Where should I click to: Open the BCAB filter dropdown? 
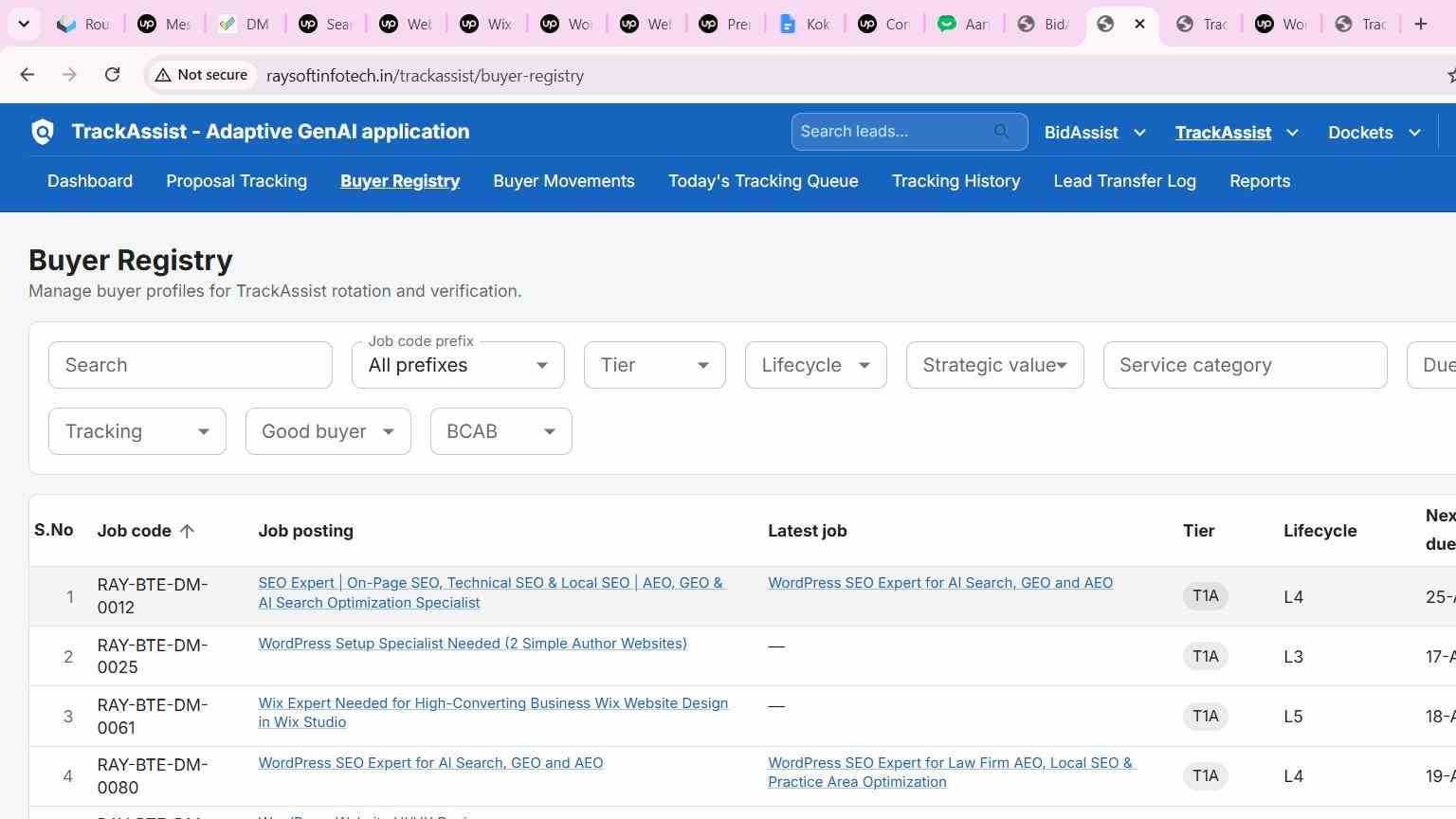coord(500,431)
